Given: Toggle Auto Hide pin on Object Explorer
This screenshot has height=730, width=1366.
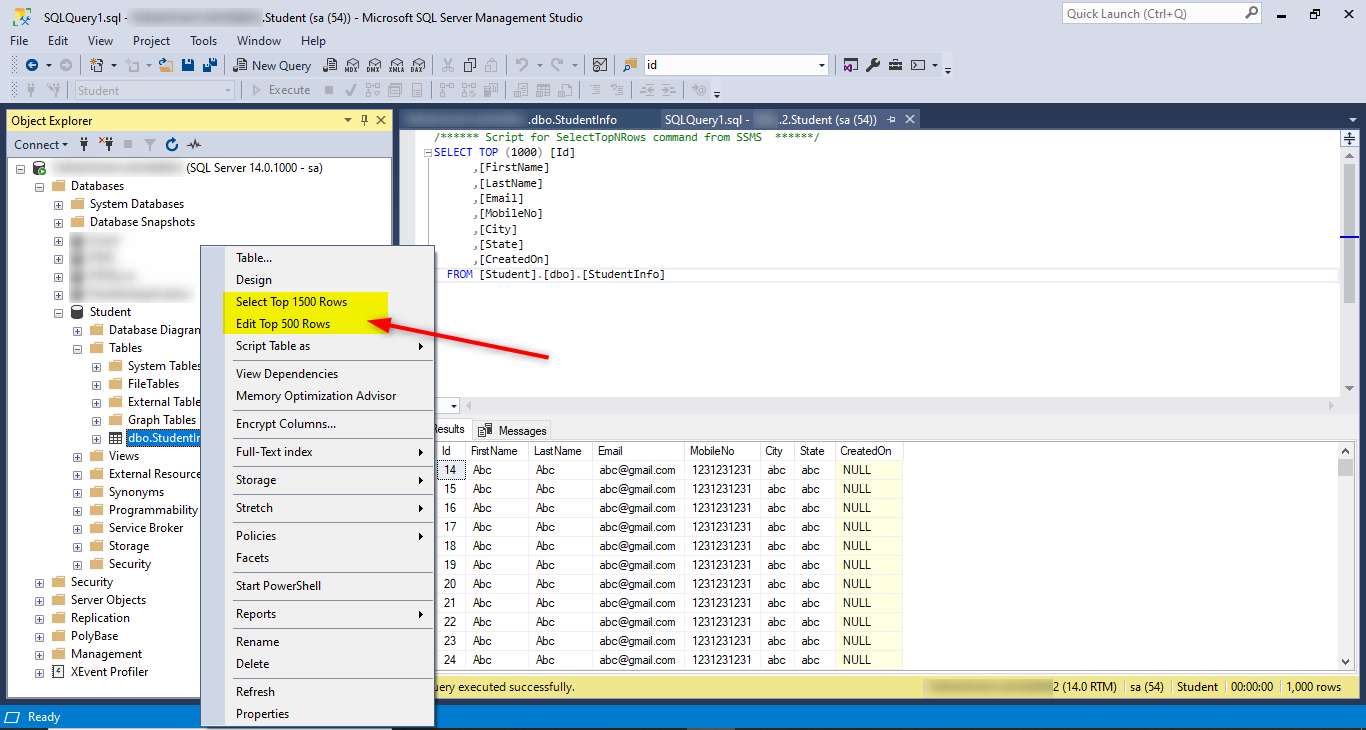Looking at the screenshot, I should pyautogui.click(x=364, y=120).
